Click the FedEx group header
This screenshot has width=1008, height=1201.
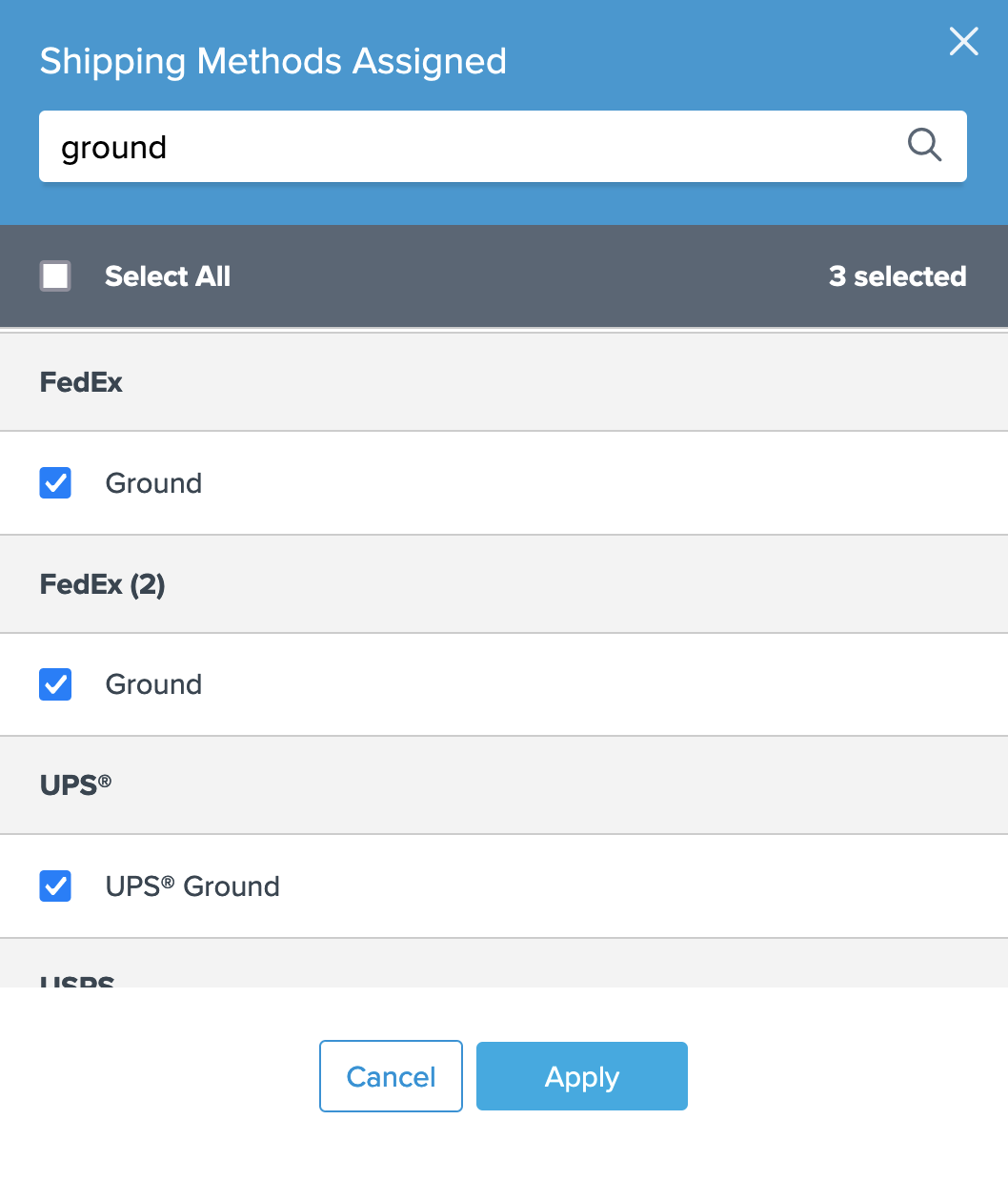(82, 382)
